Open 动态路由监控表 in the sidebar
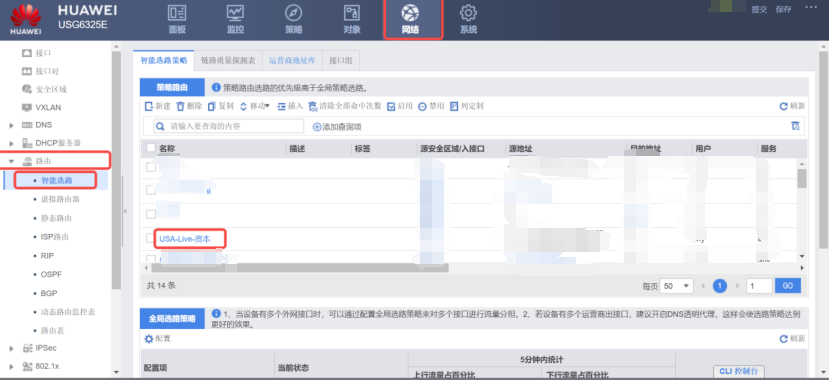The image size is (830, 380). pos(68,312)
